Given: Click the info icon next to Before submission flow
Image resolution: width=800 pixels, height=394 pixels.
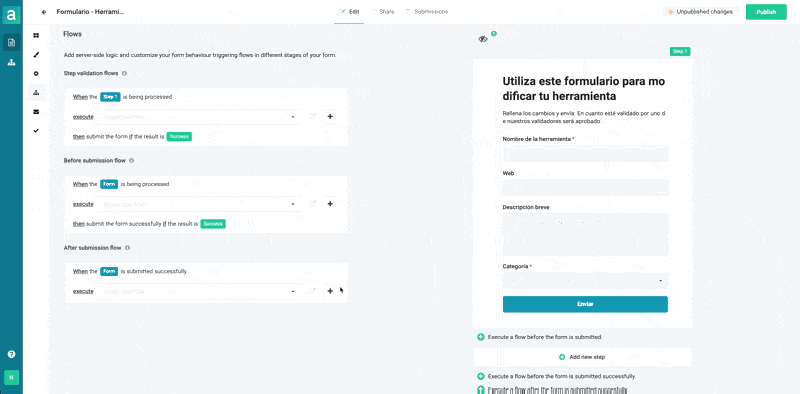Looking at the screenshot, I should pos(132,160).
